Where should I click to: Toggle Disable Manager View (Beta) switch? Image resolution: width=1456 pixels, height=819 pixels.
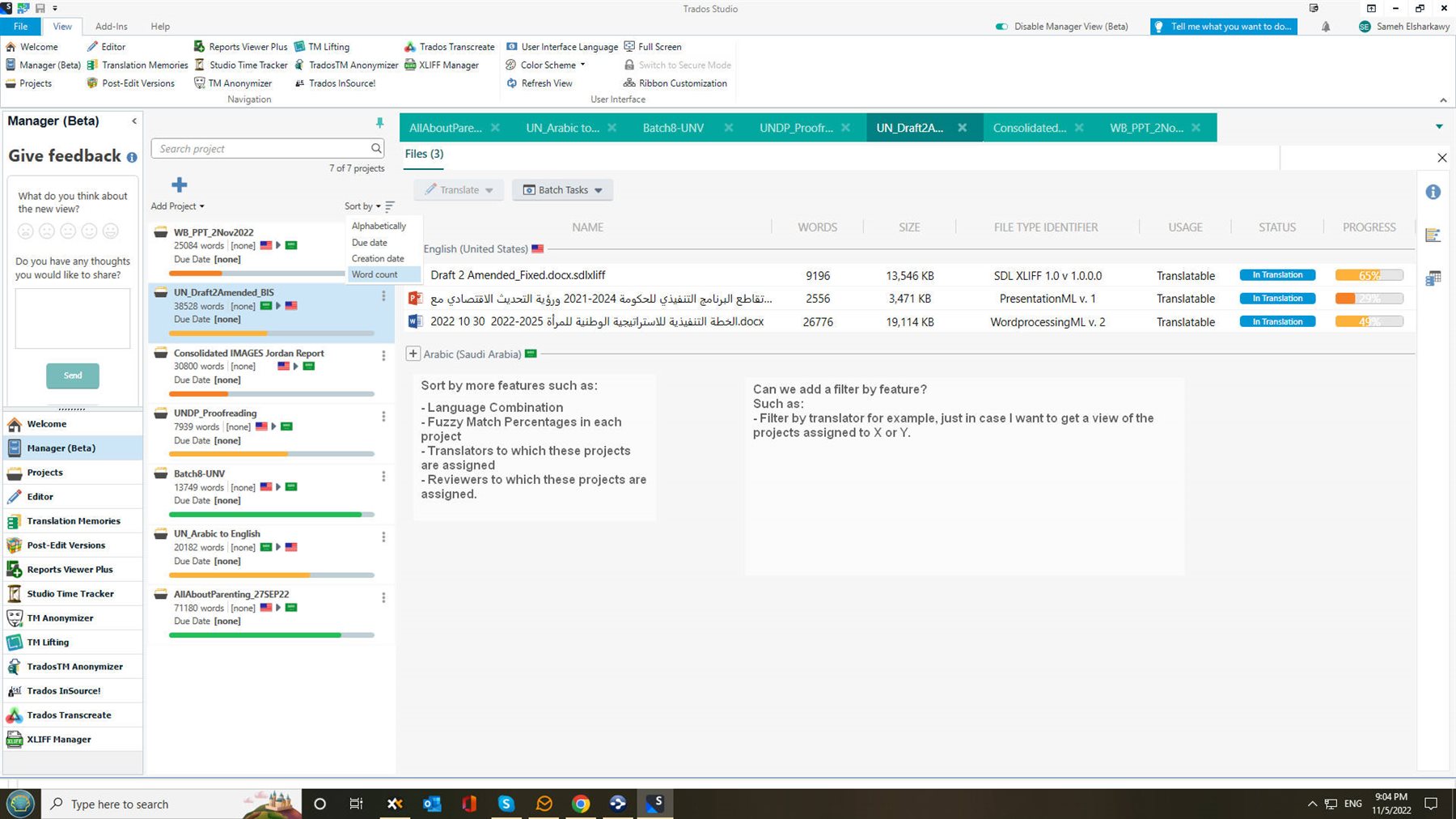pos(1001,27)
